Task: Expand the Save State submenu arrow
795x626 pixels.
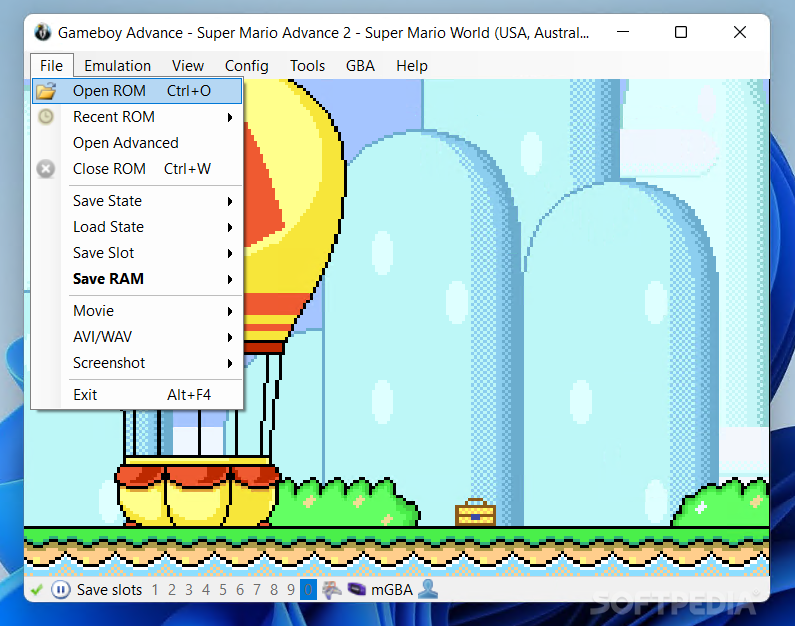Action: pyautogui.click(x=230, y=201)
